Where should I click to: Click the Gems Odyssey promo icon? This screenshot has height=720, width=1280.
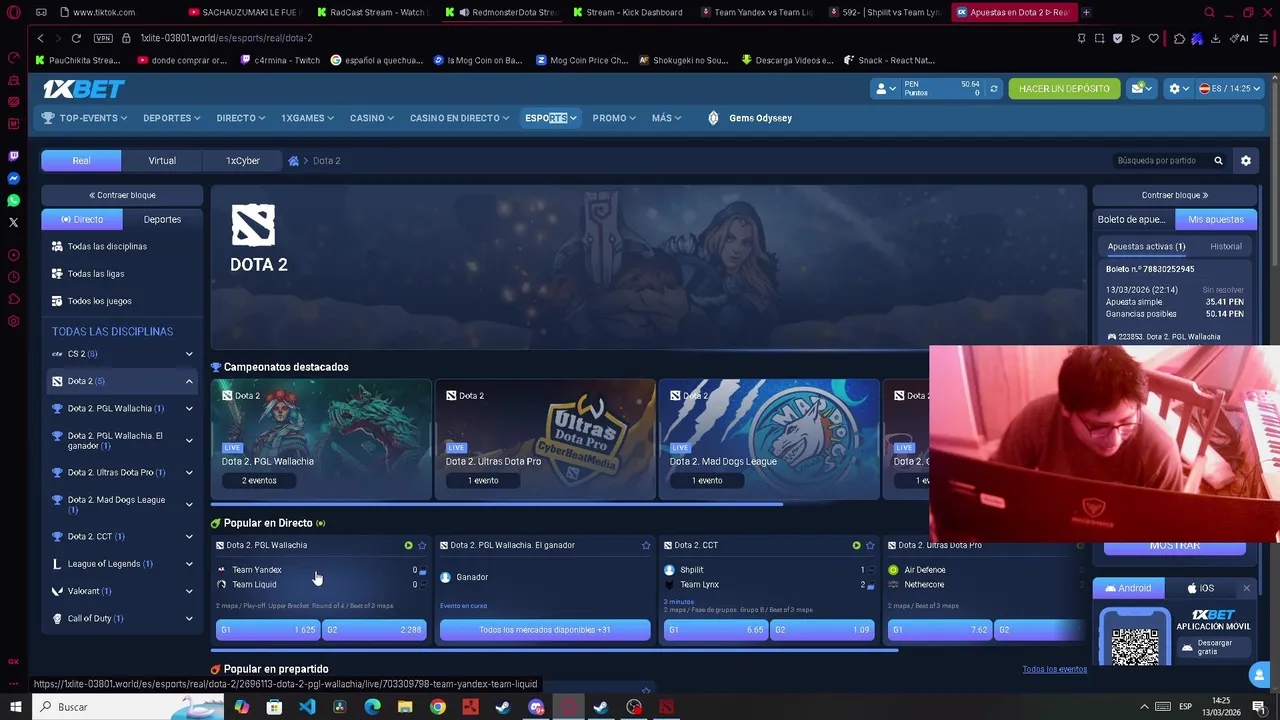click(x=713, y=118)
